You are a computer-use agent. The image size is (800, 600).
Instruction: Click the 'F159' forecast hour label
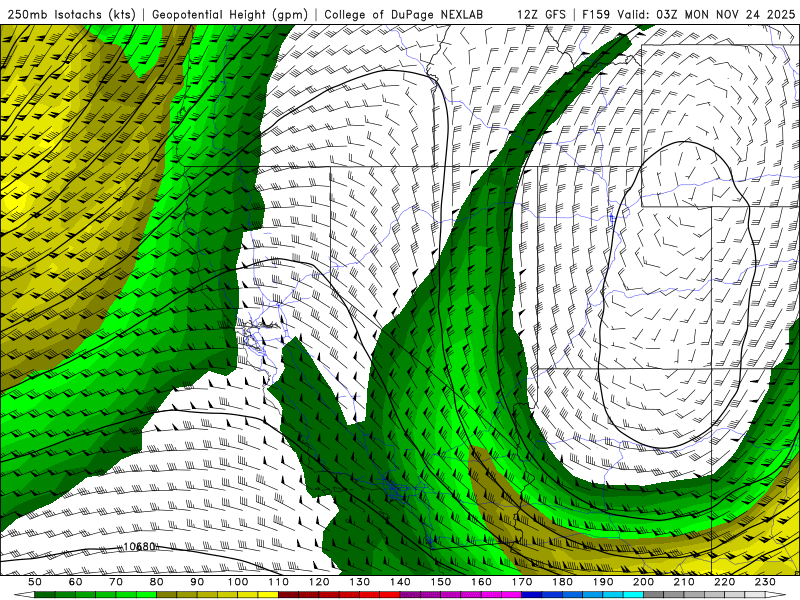[x=596, y=14]
